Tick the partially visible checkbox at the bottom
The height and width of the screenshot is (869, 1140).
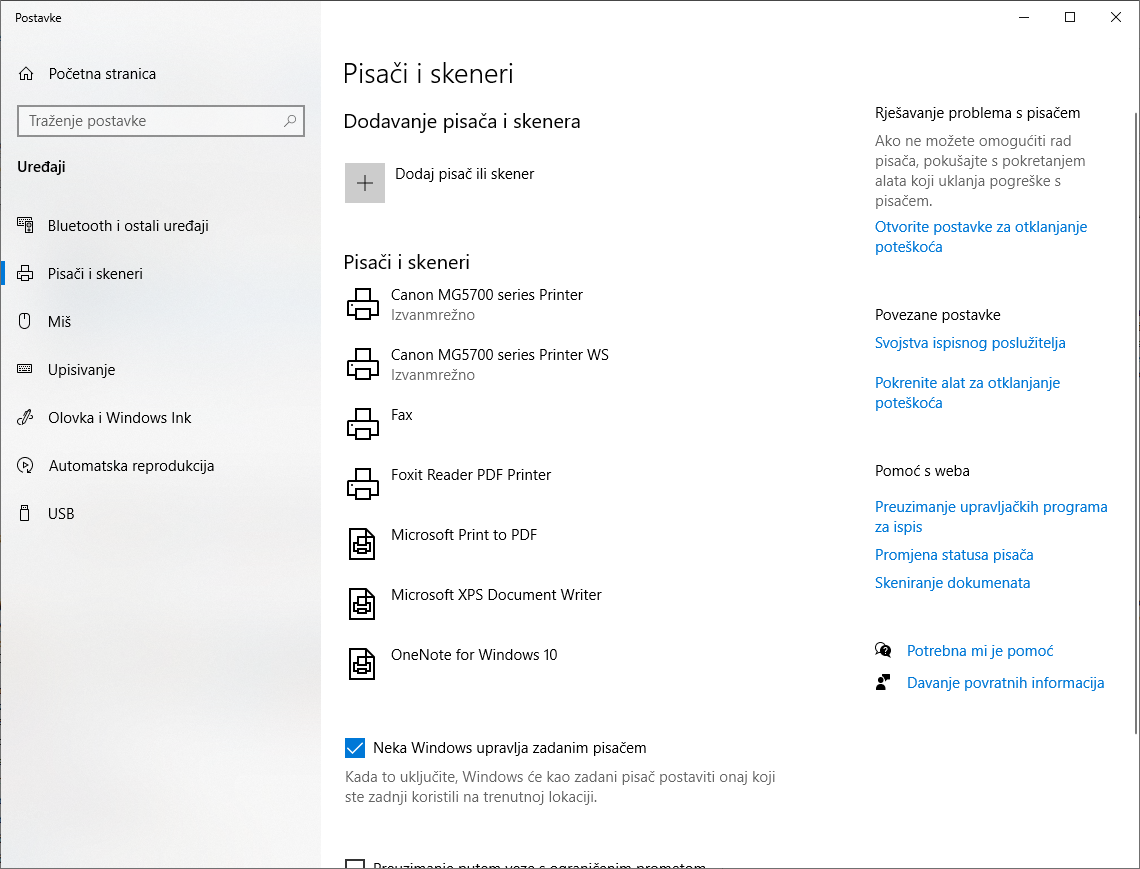click(354, 865)
